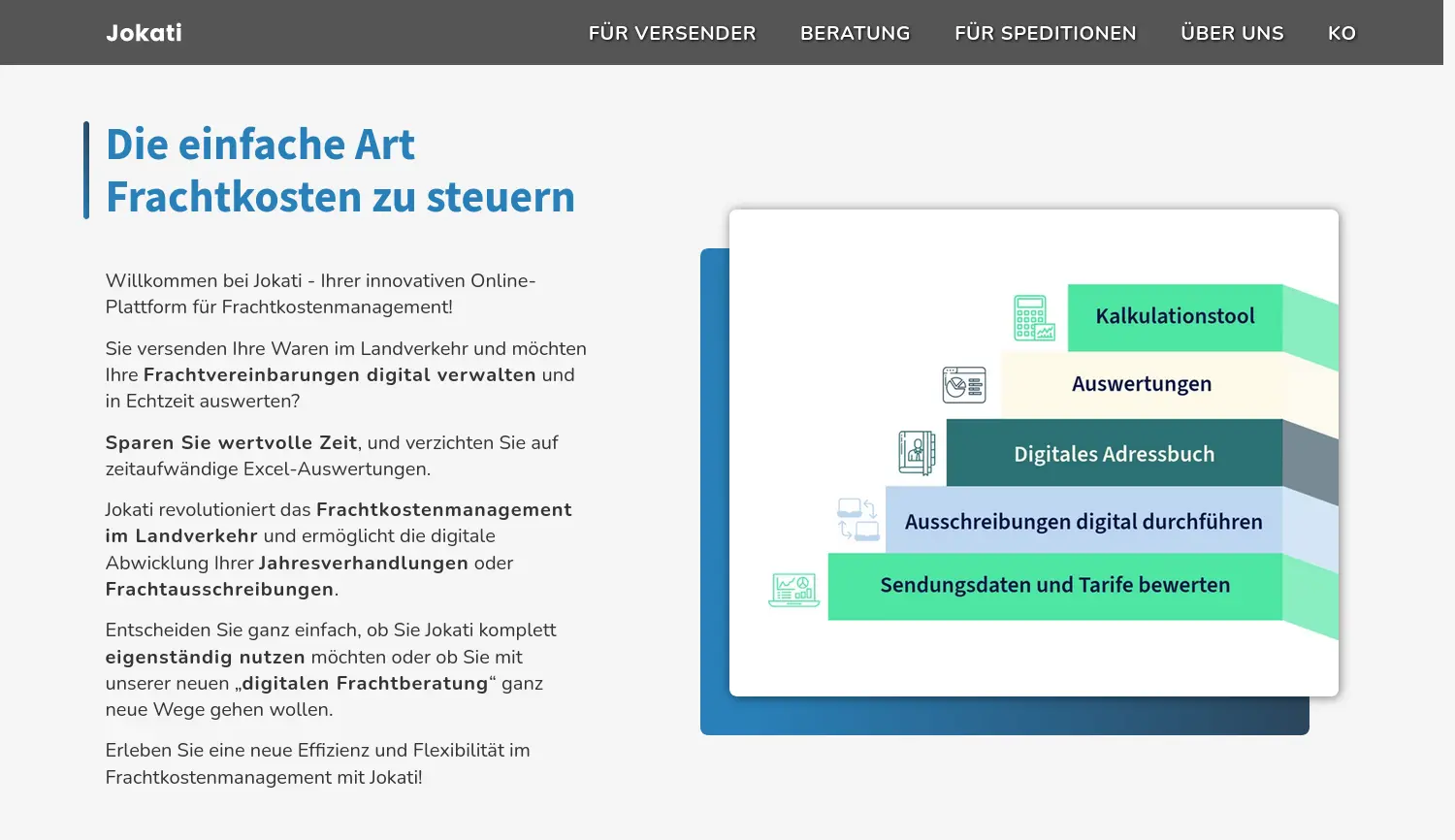The height and width of the screenshot is (840, 1455).
Task: Click the Auswertungen banner
Action: click(1142, 384)
